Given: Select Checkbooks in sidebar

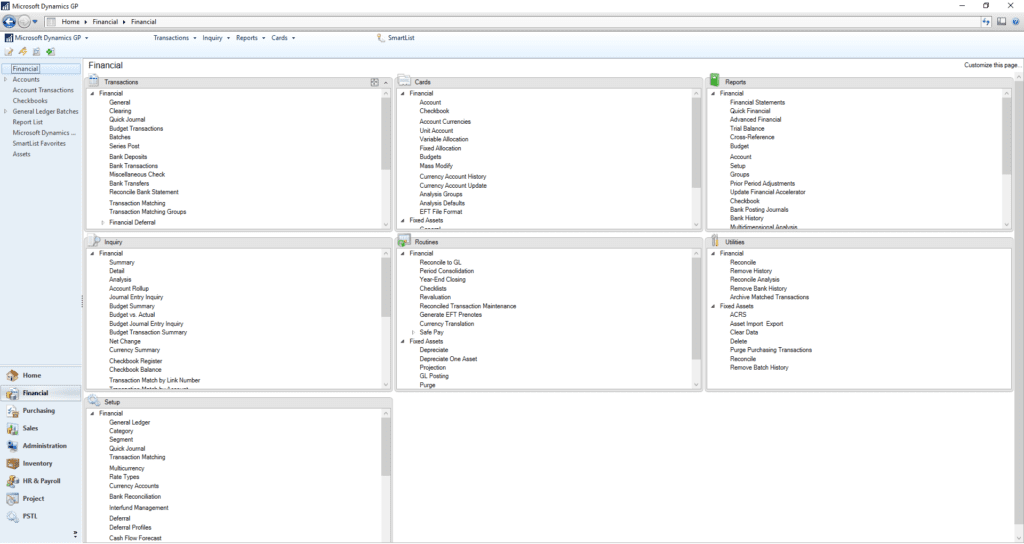Looking at the screenshot, I should (30, 101).
